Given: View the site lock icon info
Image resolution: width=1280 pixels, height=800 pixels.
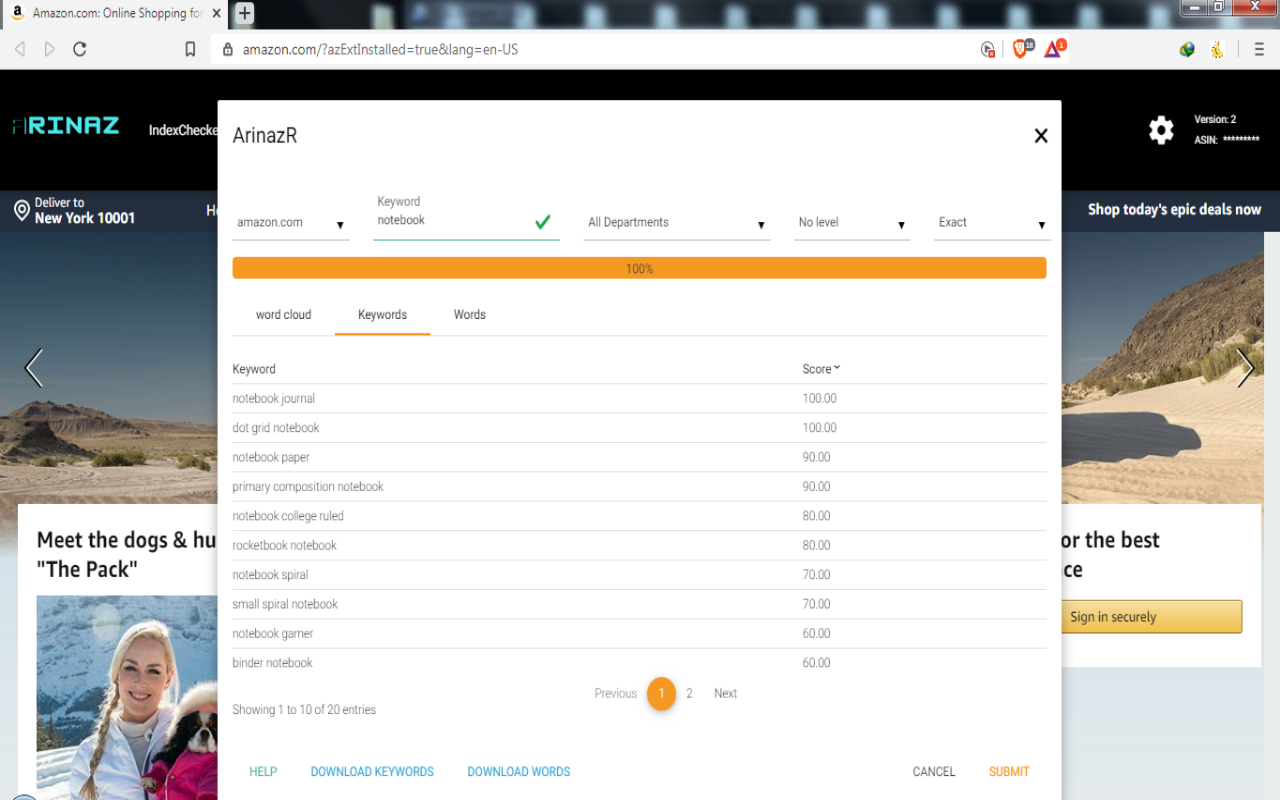Looking at the screenshot, I should pos(227,49).
